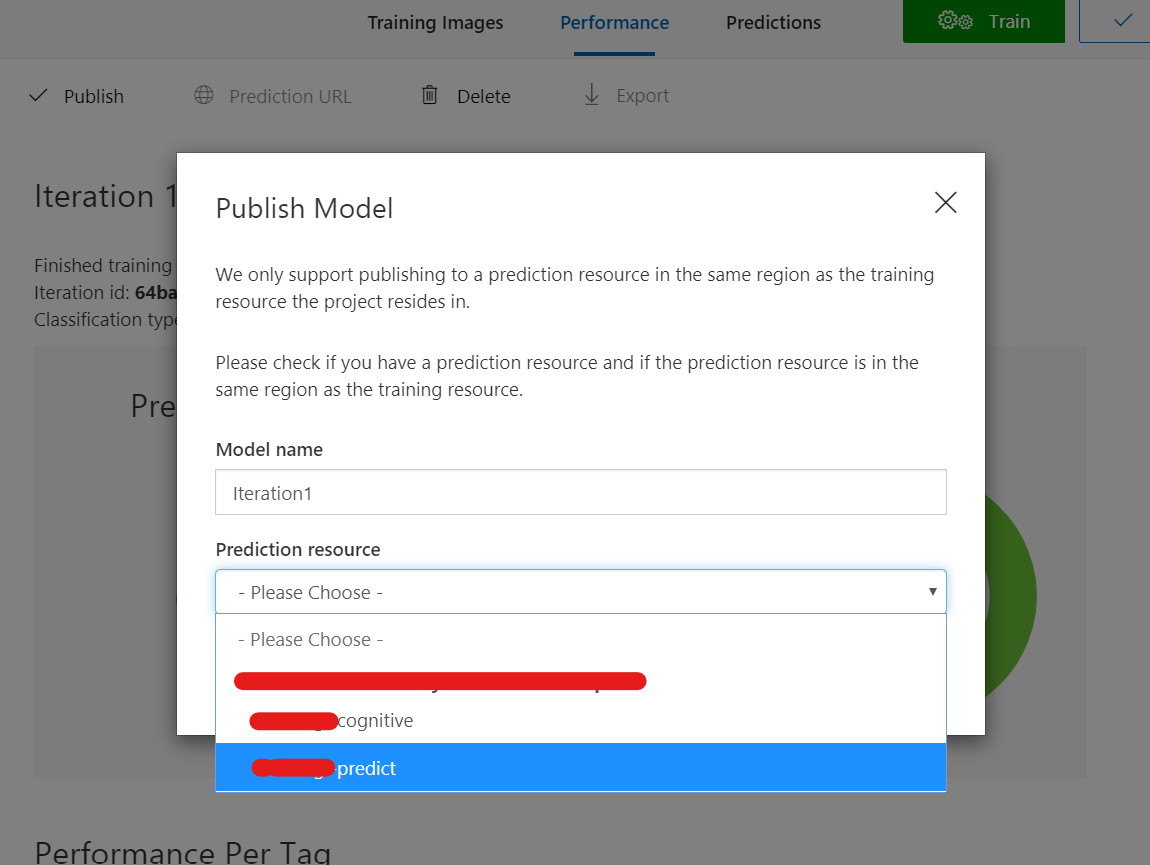Close the Publish Model dialog
1150x865 pixels.
[945, 202]
